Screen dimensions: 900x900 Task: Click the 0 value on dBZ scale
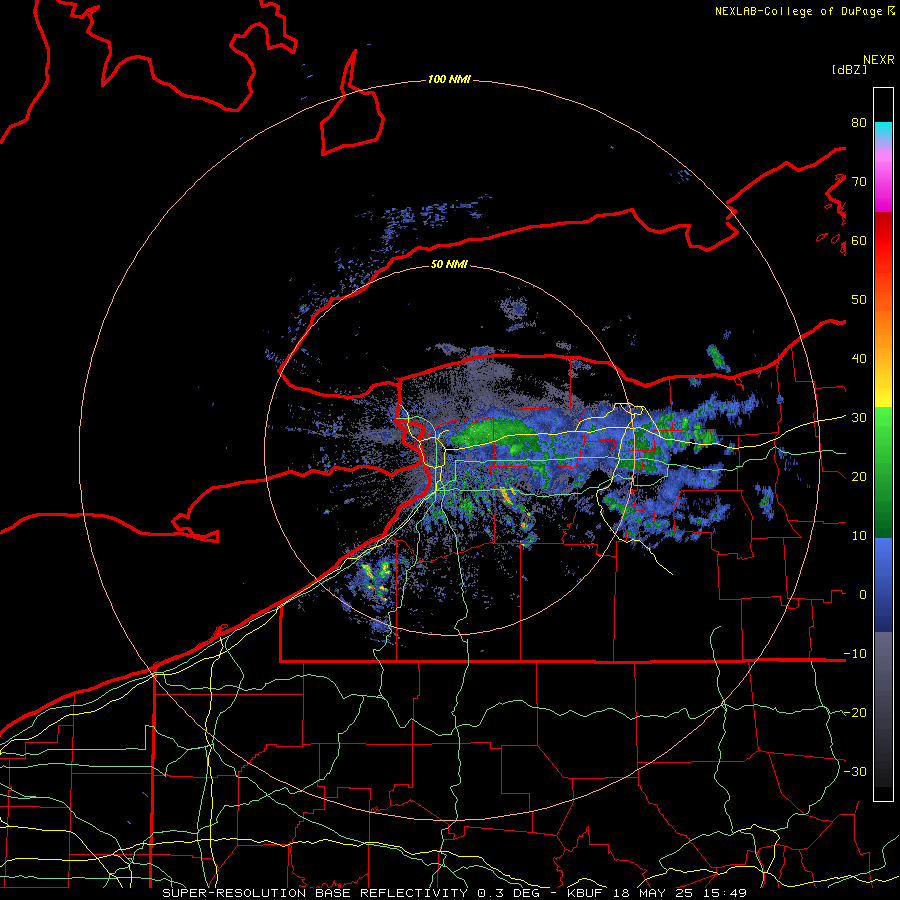point(863,595)
